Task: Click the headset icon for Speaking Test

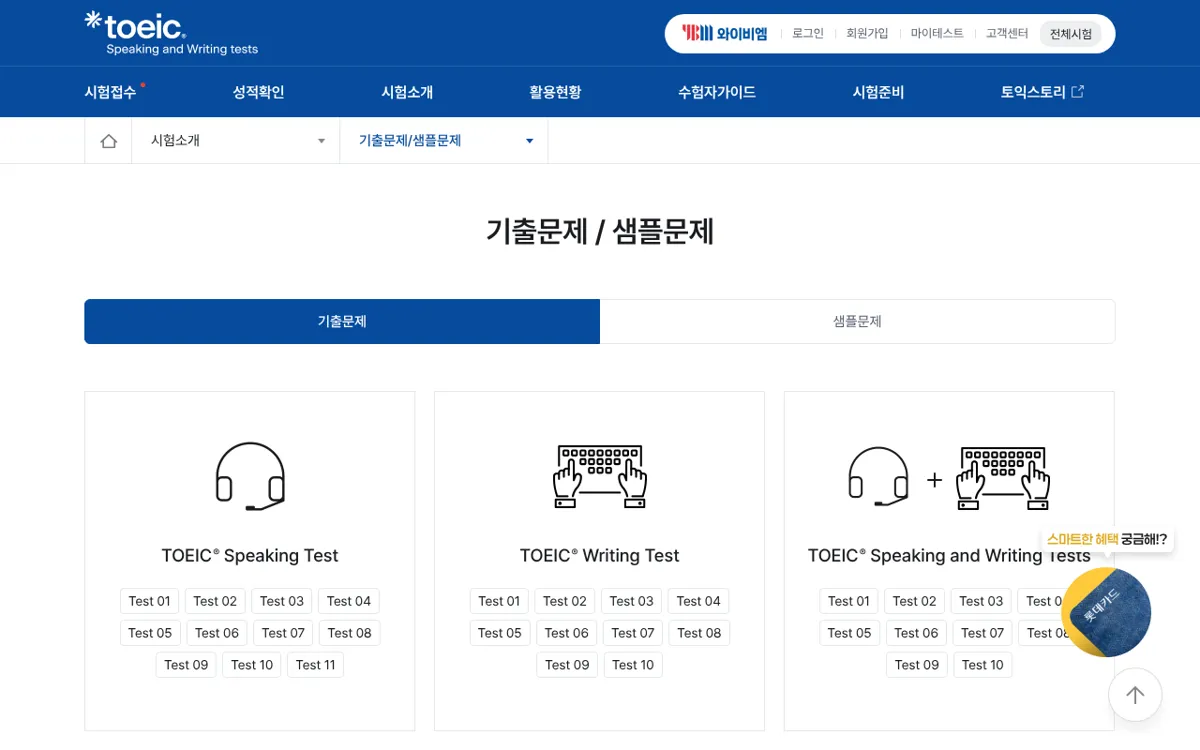Action: click(250, 476)
